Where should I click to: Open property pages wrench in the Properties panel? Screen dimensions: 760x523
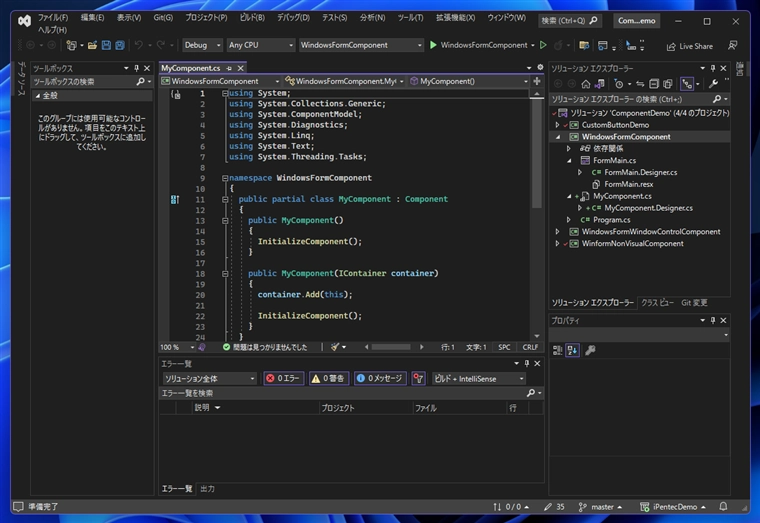(590, 350)
